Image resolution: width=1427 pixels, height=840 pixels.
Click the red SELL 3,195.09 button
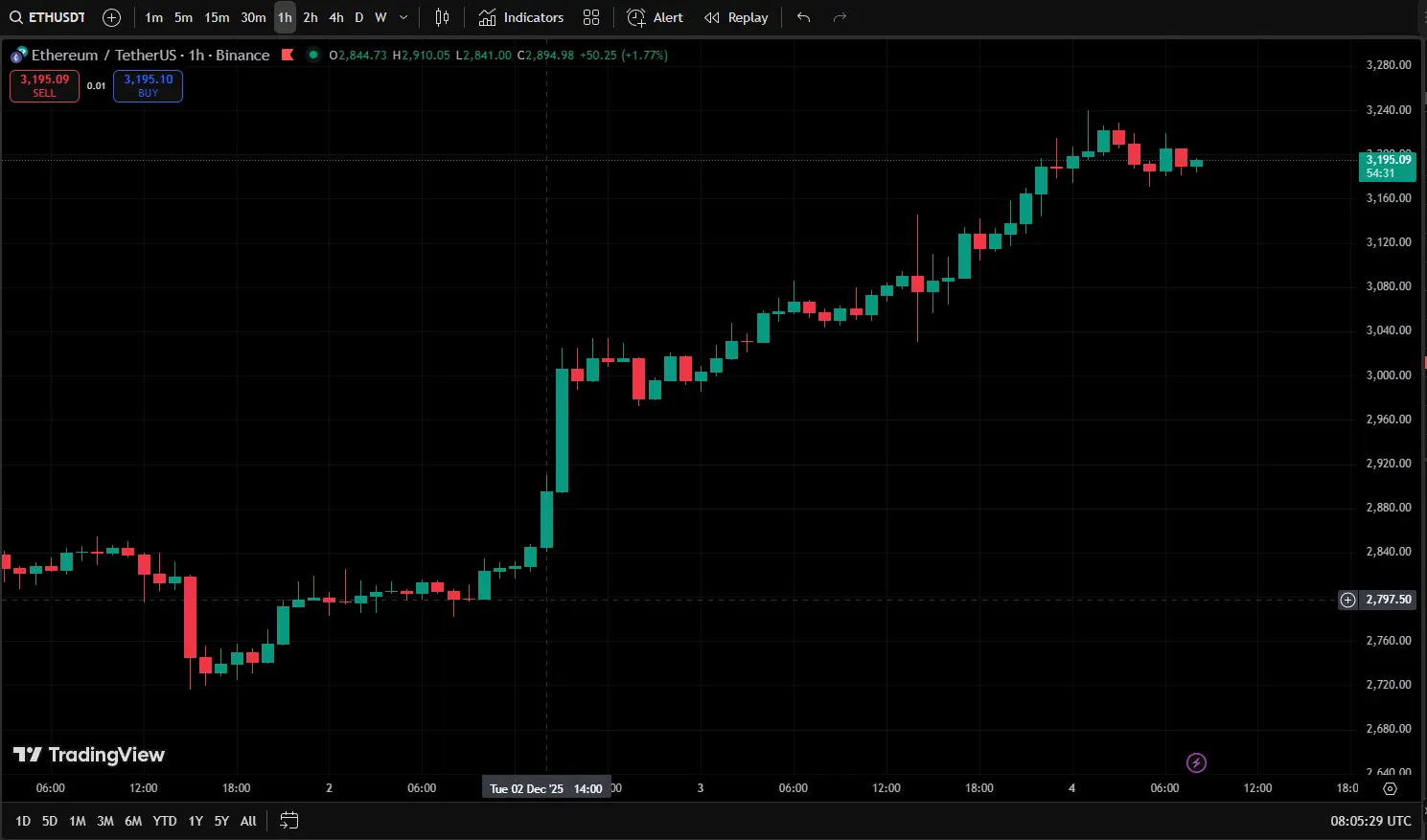pos(44,86)
